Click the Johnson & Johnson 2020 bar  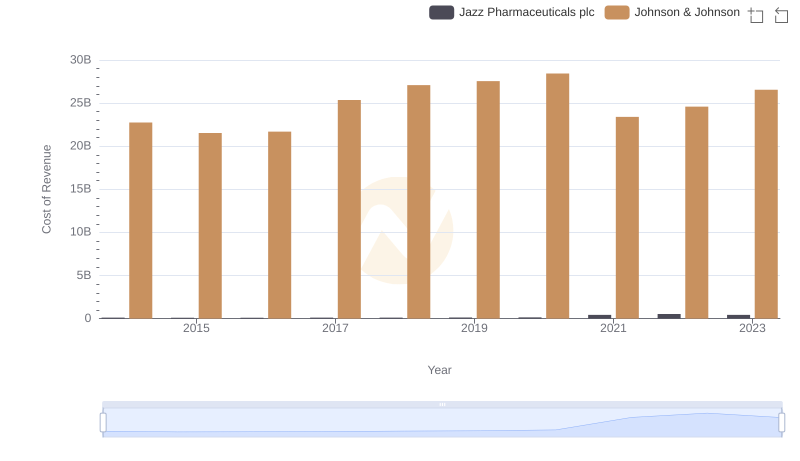pos(558,196)
